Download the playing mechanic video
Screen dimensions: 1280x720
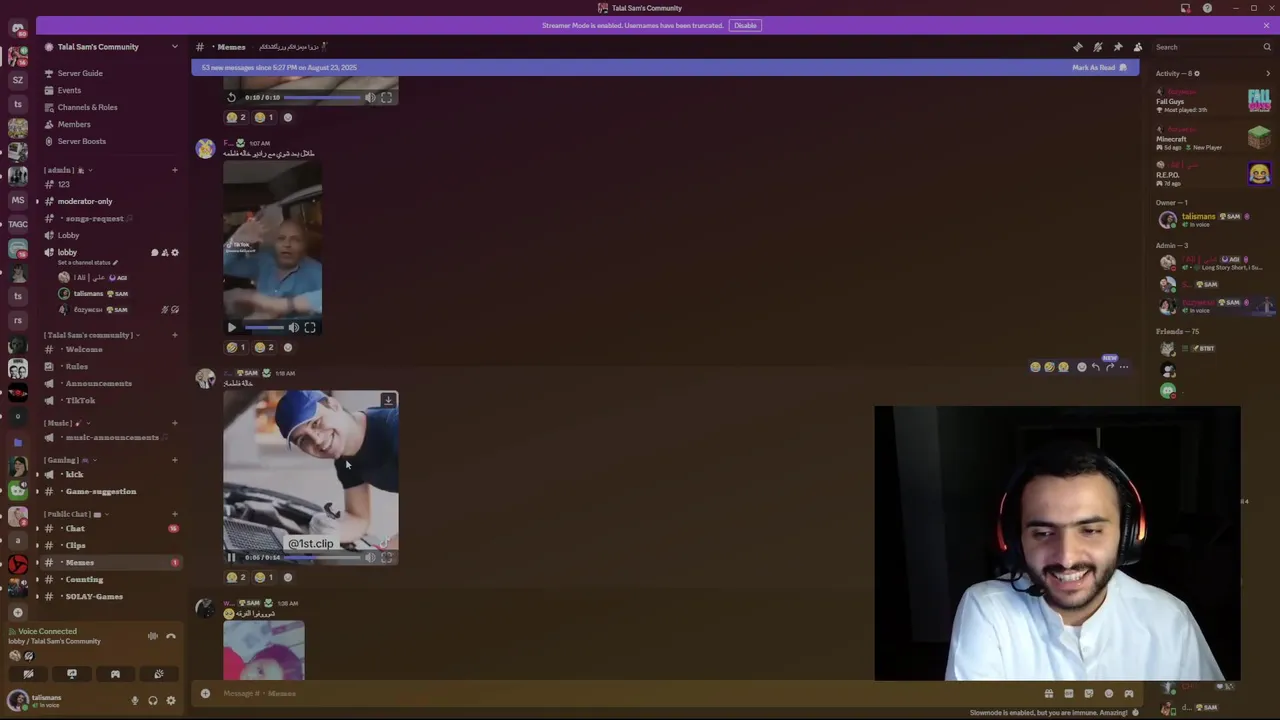388,401
